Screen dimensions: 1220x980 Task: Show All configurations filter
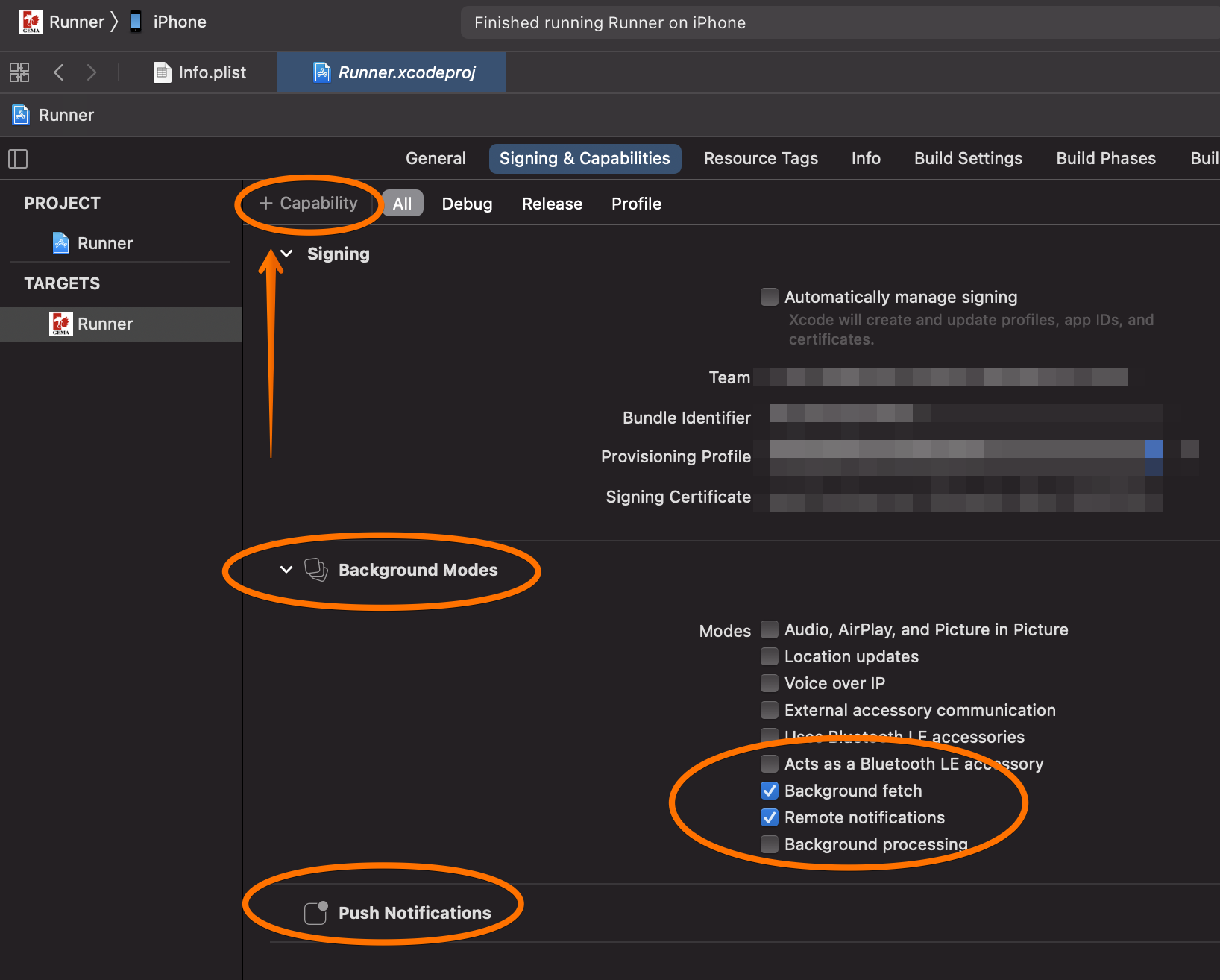pyautogui.click(x=403, y=204)
